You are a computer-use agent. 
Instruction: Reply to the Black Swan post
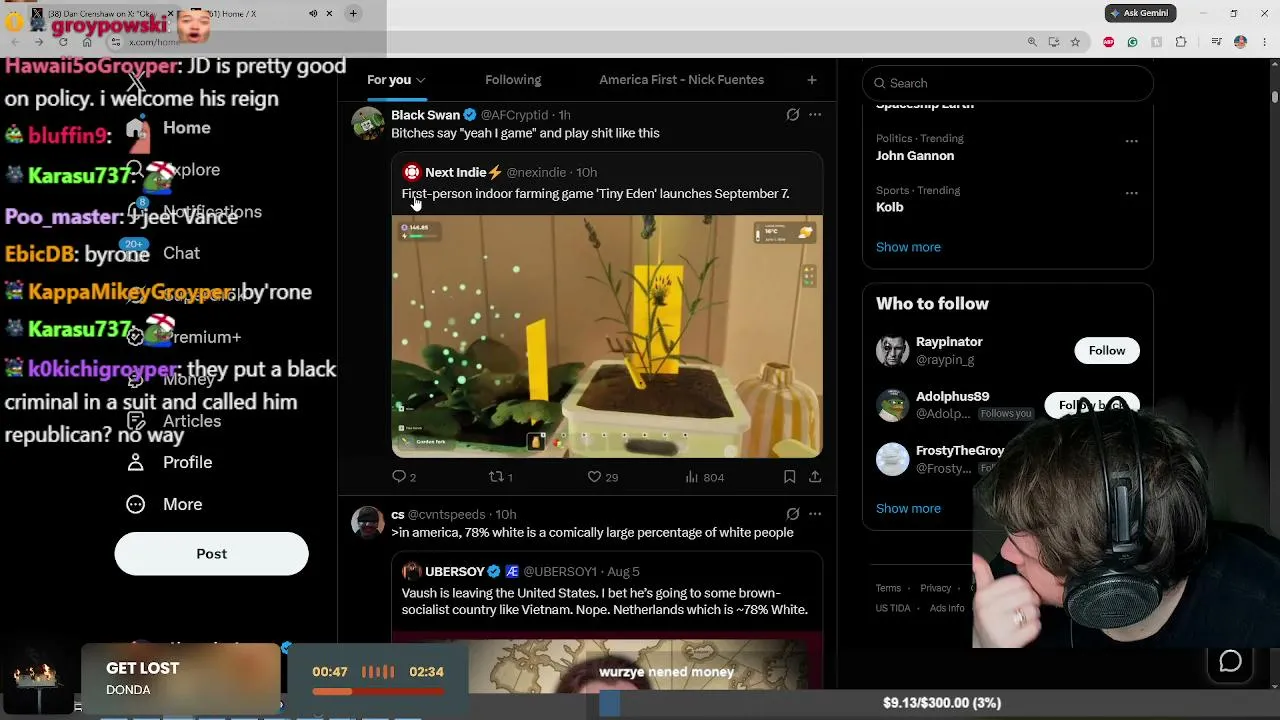404,477
